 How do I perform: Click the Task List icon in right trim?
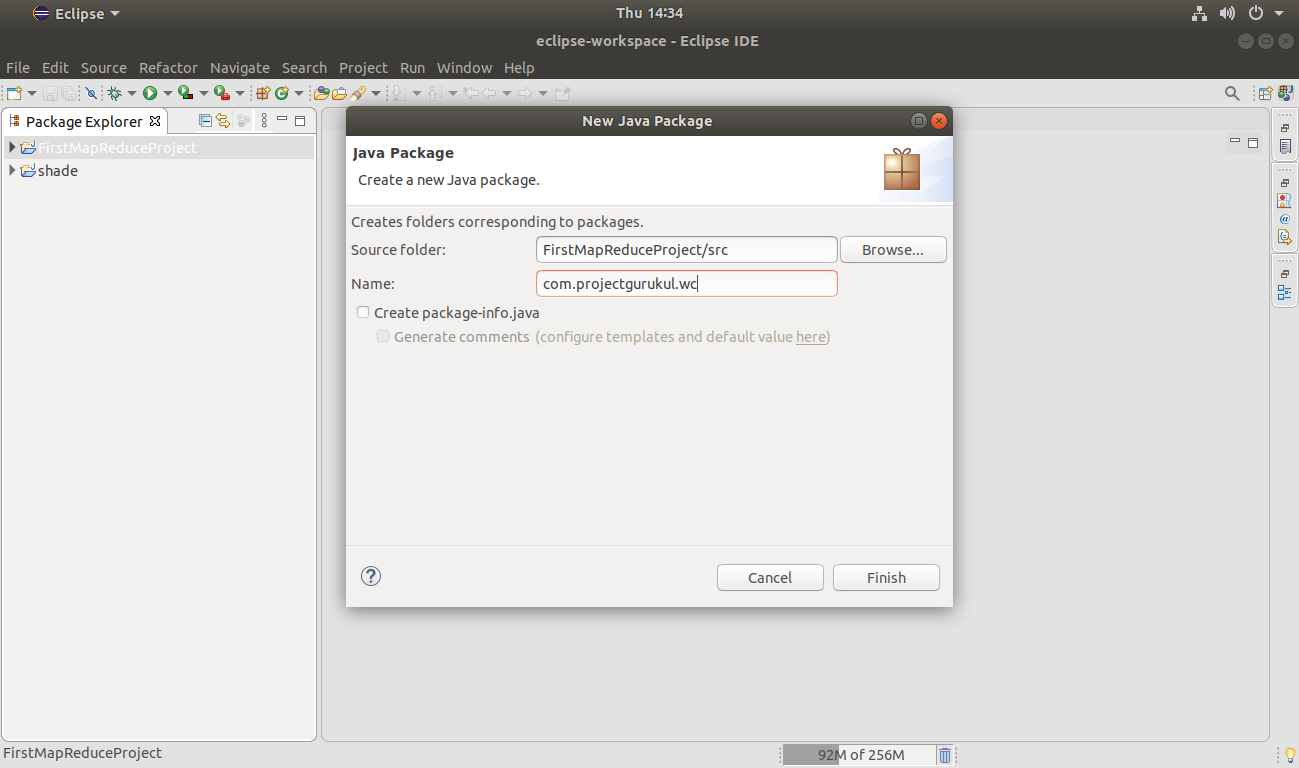tap(1285, 146)
